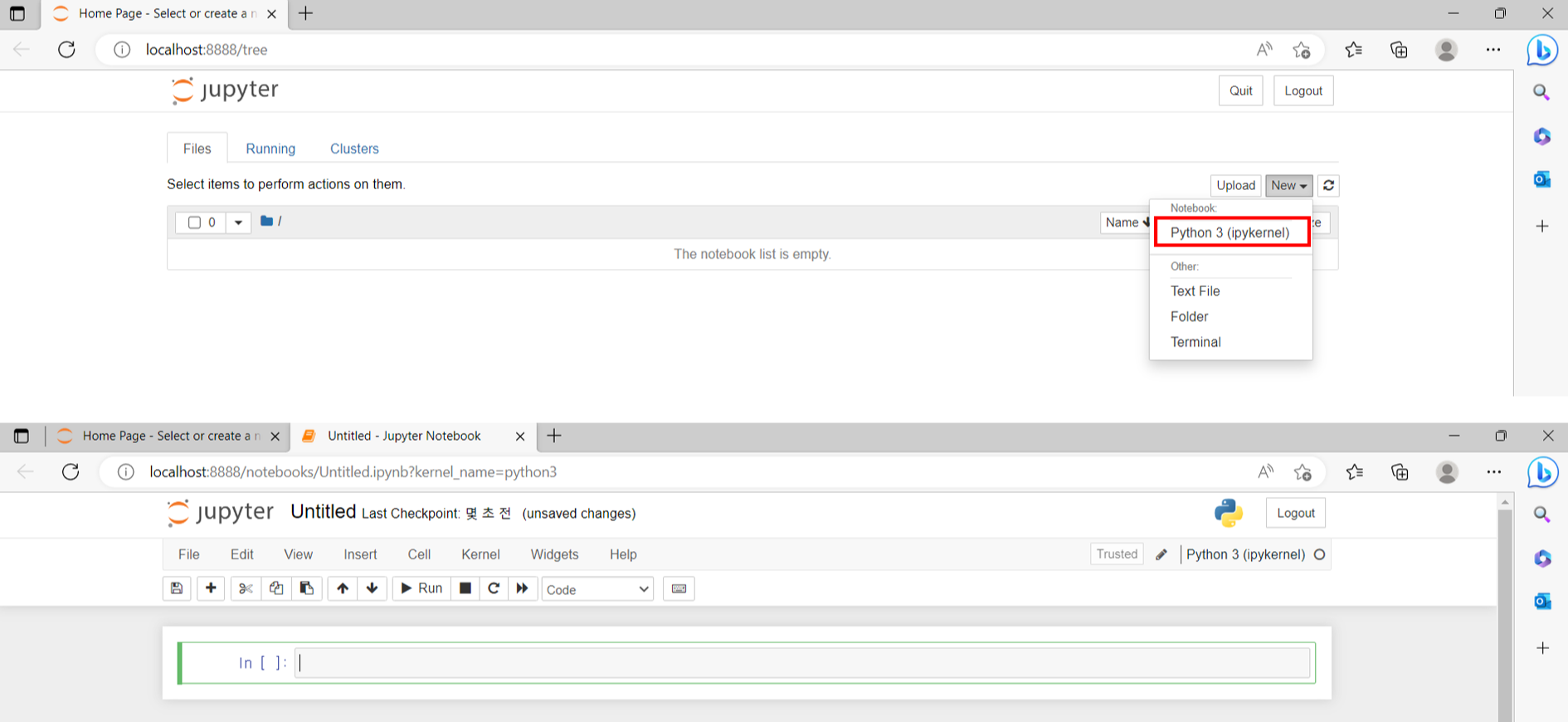Switch to the Clusters tab
This screenshot has width=1568, height=722.
(x=354, y=149)
